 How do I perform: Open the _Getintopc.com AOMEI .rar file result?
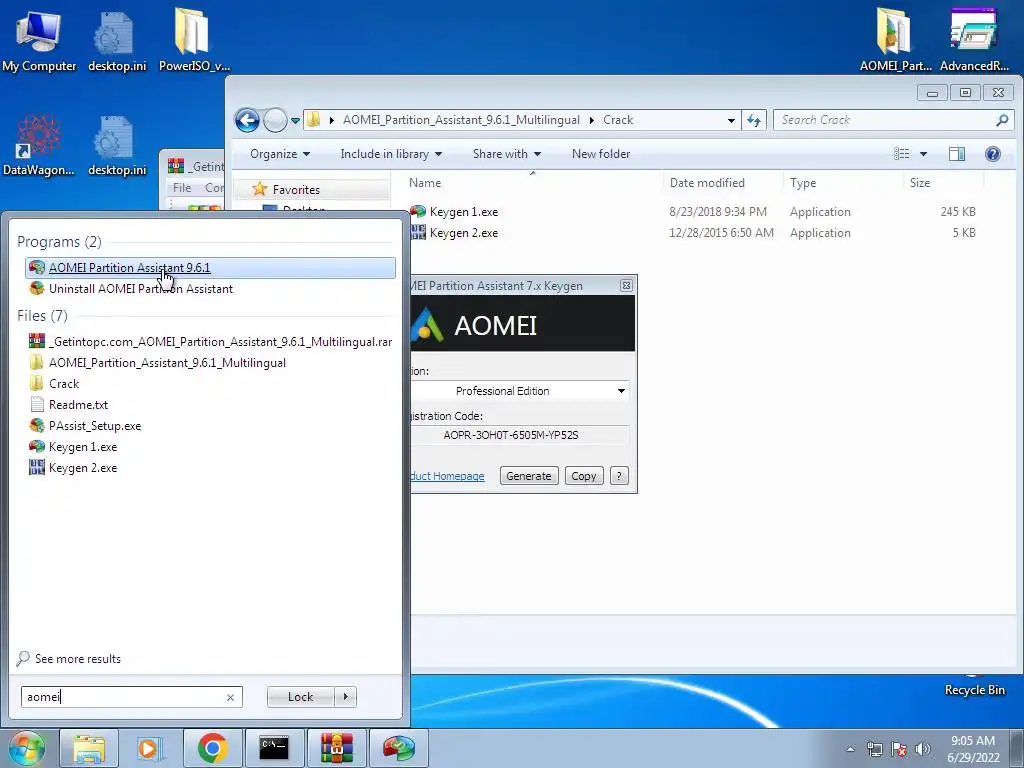(x=210, y=342)
